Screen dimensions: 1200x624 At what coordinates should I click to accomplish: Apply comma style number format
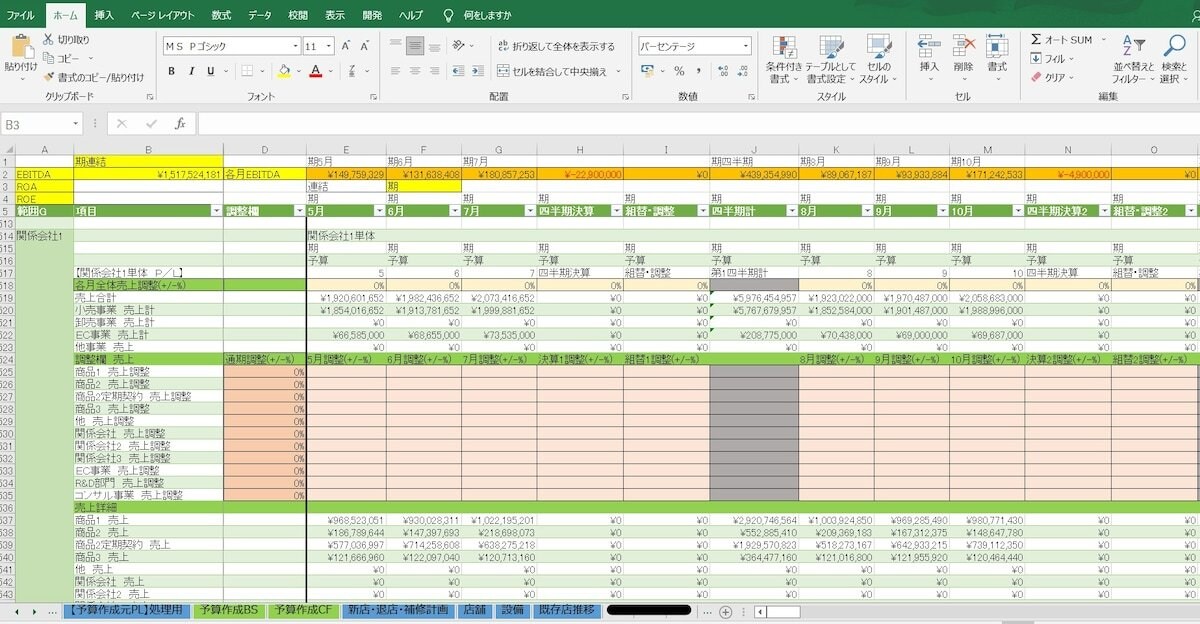pyautogui.click(x=699, y=71)
